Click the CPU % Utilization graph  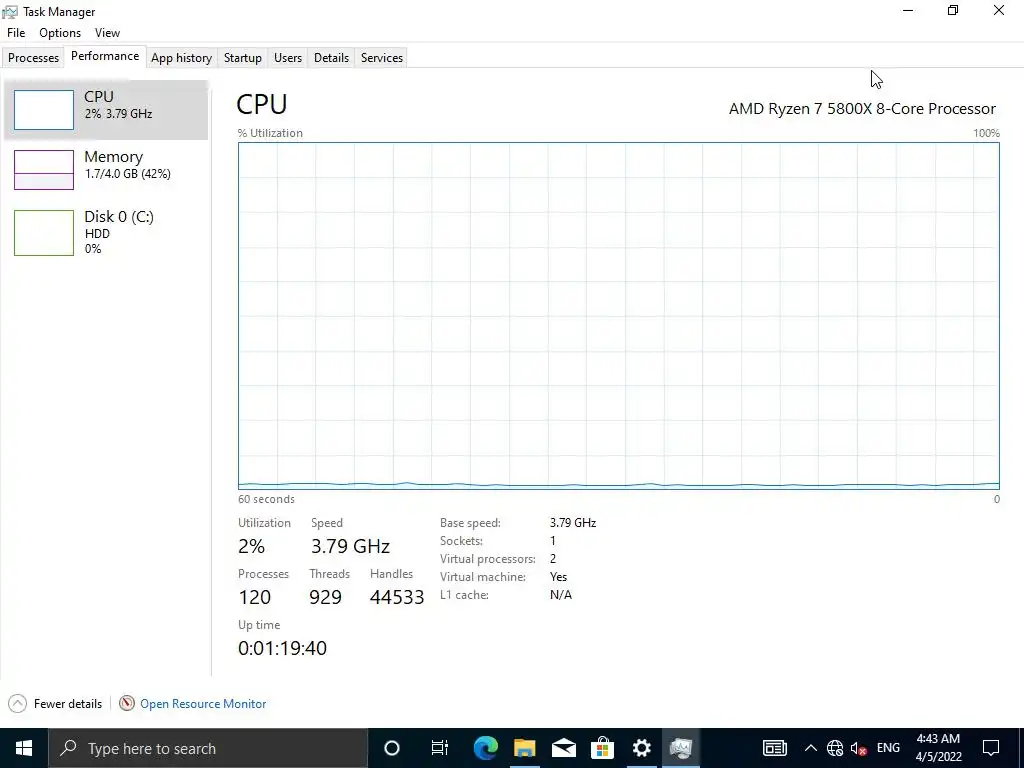[618, 315]
